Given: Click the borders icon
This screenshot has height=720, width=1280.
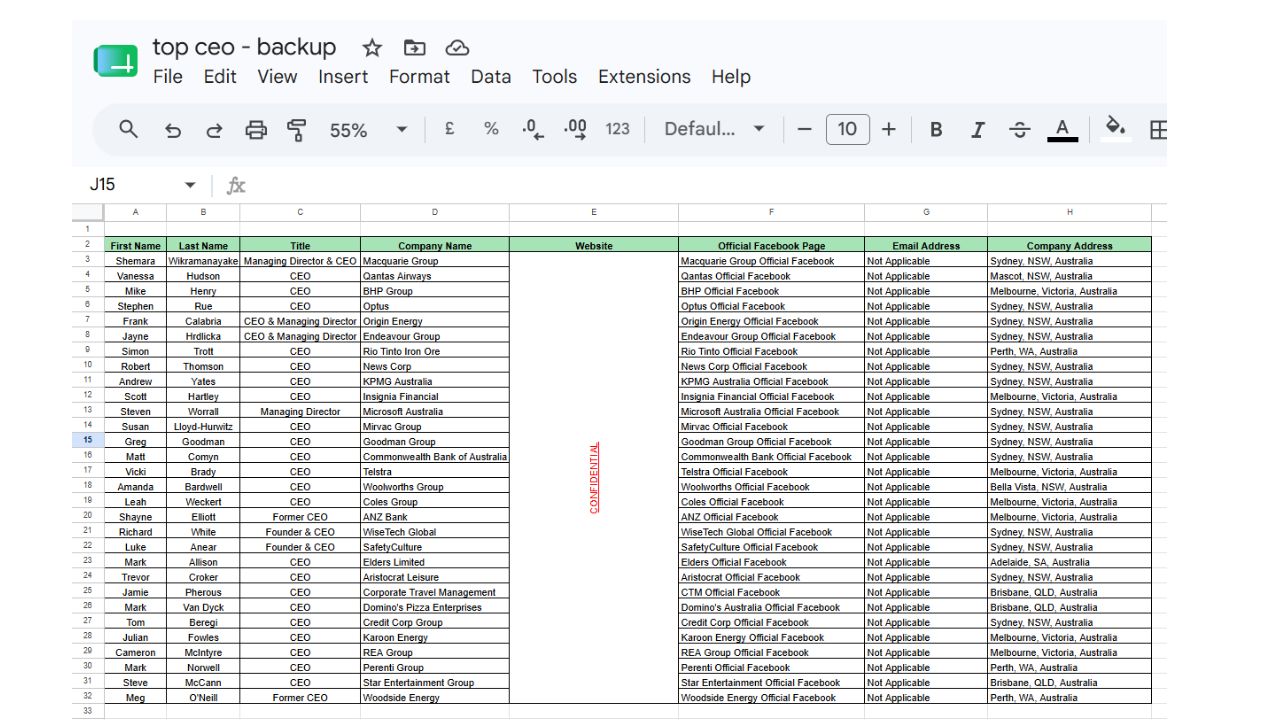Looking at the screenshot, I should (1158, 130).
